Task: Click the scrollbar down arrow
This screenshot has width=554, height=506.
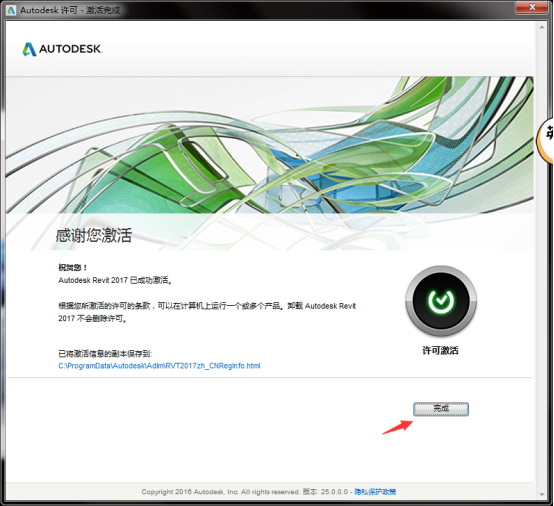Action: point(542,494)
